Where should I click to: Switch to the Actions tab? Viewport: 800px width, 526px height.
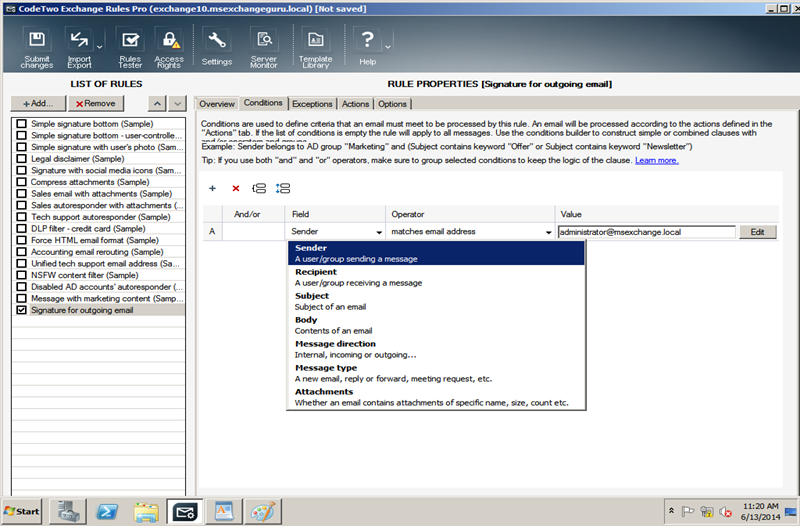pyautogui.click(x=355, y=104)
